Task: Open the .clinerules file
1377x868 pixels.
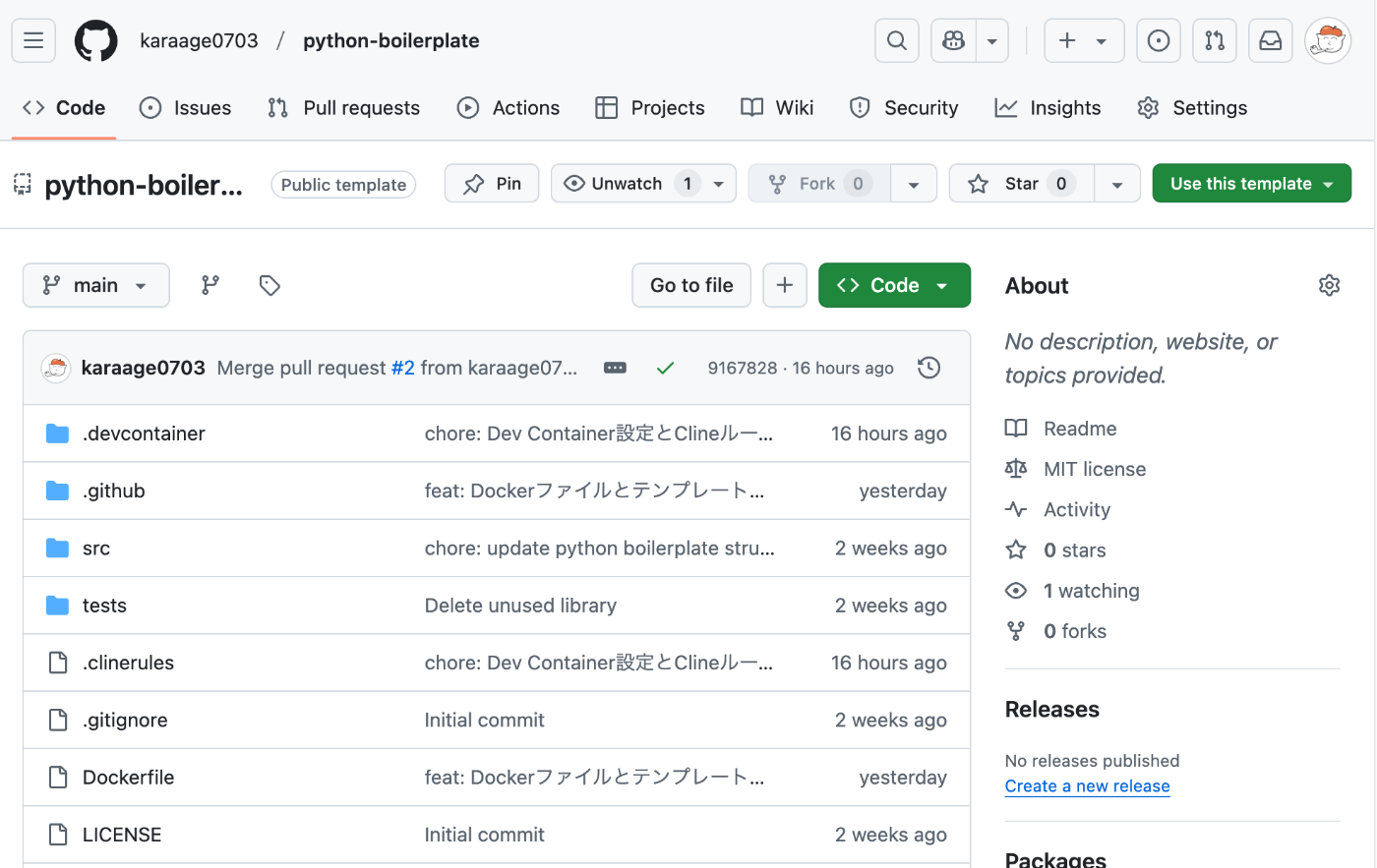Action: 128,663
